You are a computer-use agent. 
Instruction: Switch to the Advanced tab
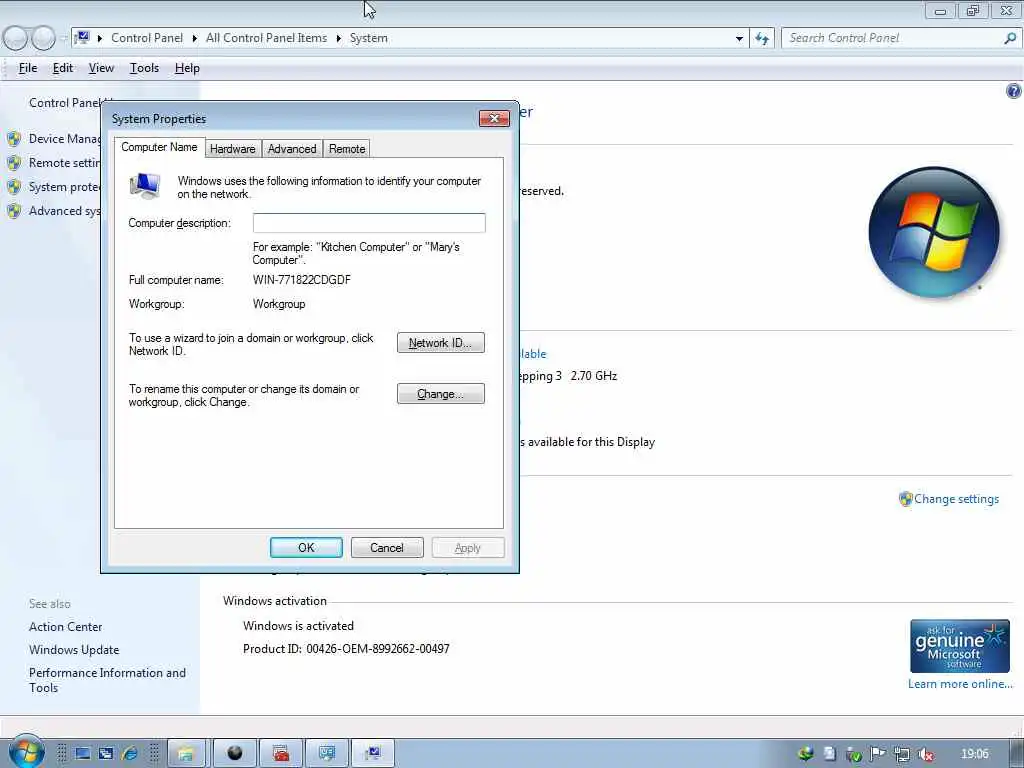coord(292,149)
